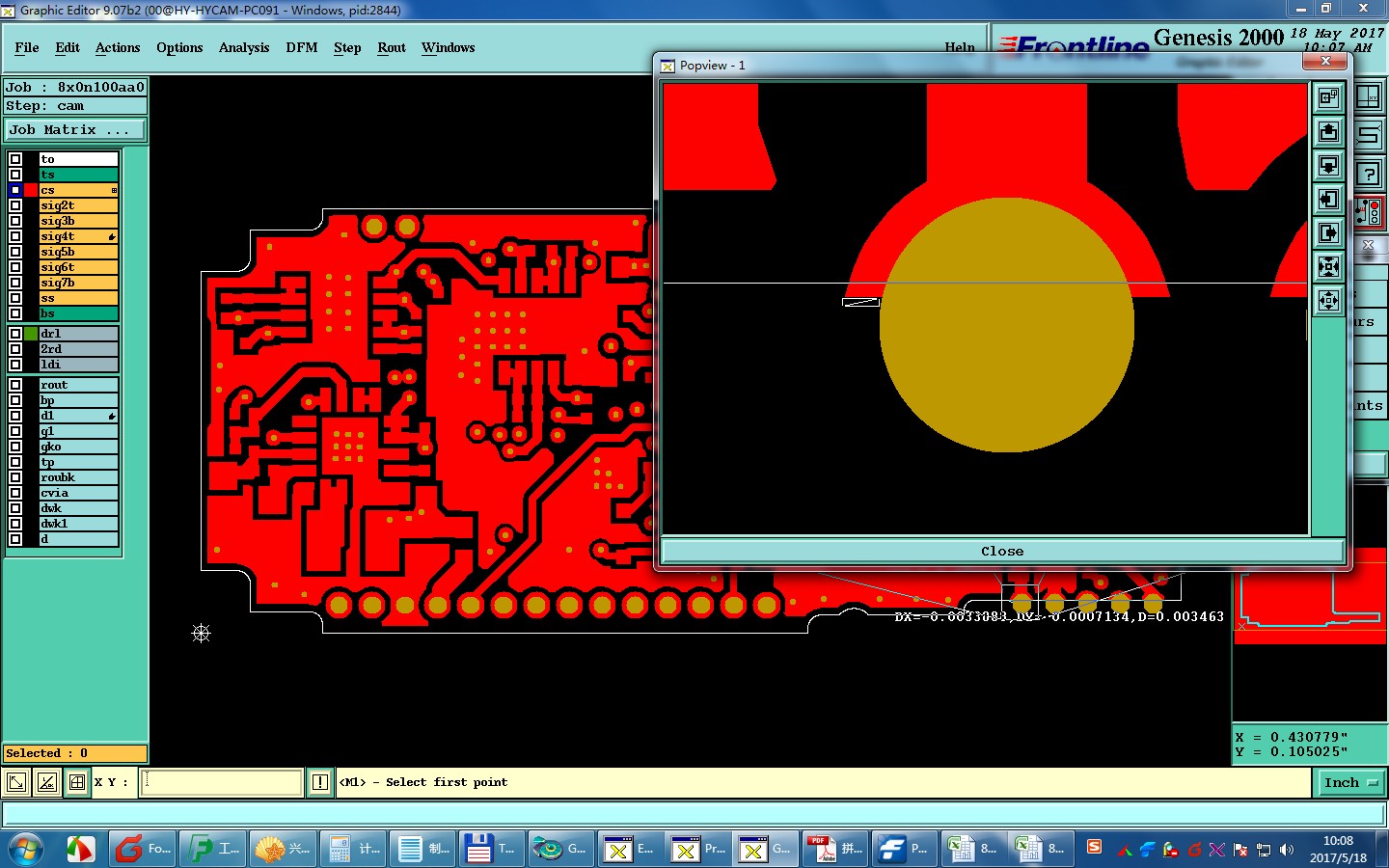1389x868 pixels.
Task: Open the DFM menu
Action: pos(302,47)
